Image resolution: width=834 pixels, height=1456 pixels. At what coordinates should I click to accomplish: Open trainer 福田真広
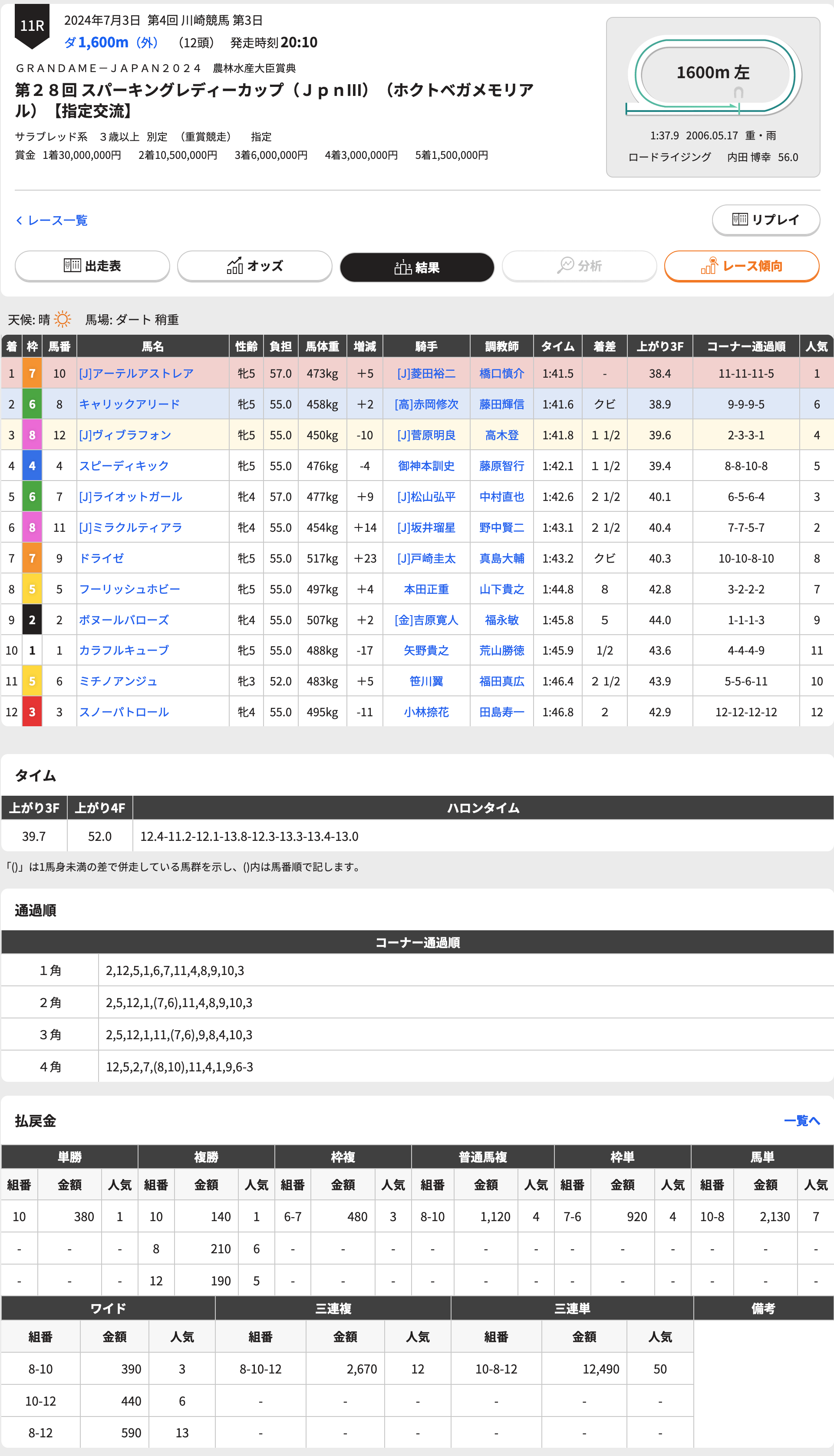(502, 682)
